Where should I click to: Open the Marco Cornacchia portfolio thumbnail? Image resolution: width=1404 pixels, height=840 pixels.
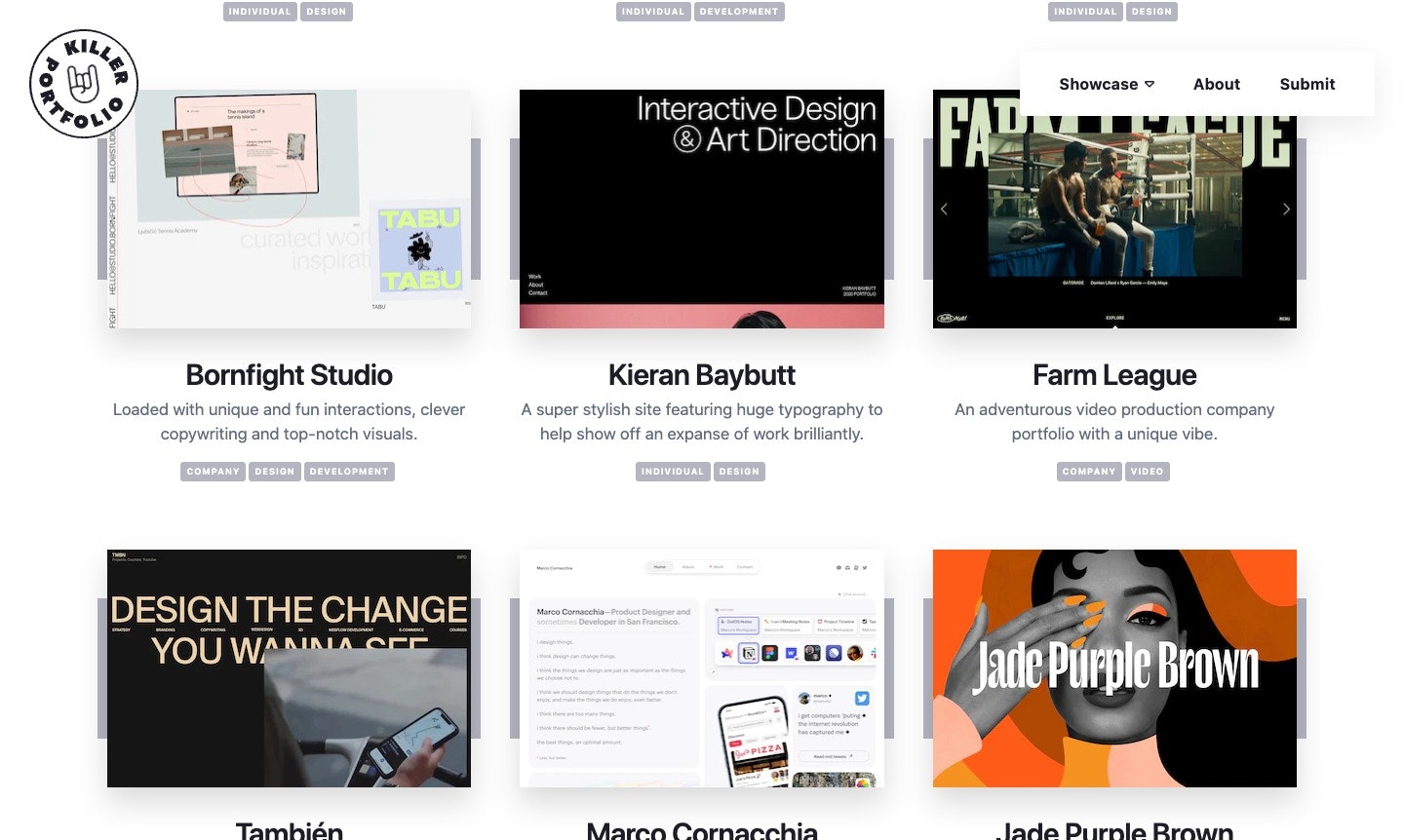tap(702, 668)
